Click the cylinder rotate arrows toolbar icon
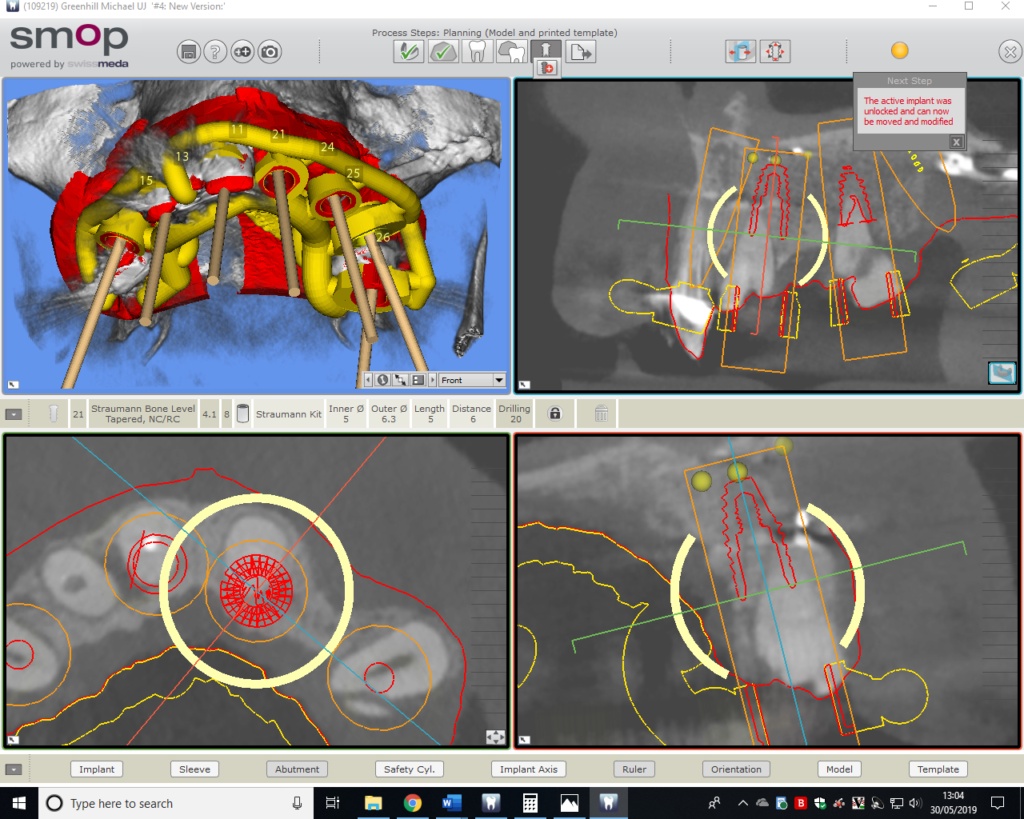1024x819 pixels. (x=741, y=51)
